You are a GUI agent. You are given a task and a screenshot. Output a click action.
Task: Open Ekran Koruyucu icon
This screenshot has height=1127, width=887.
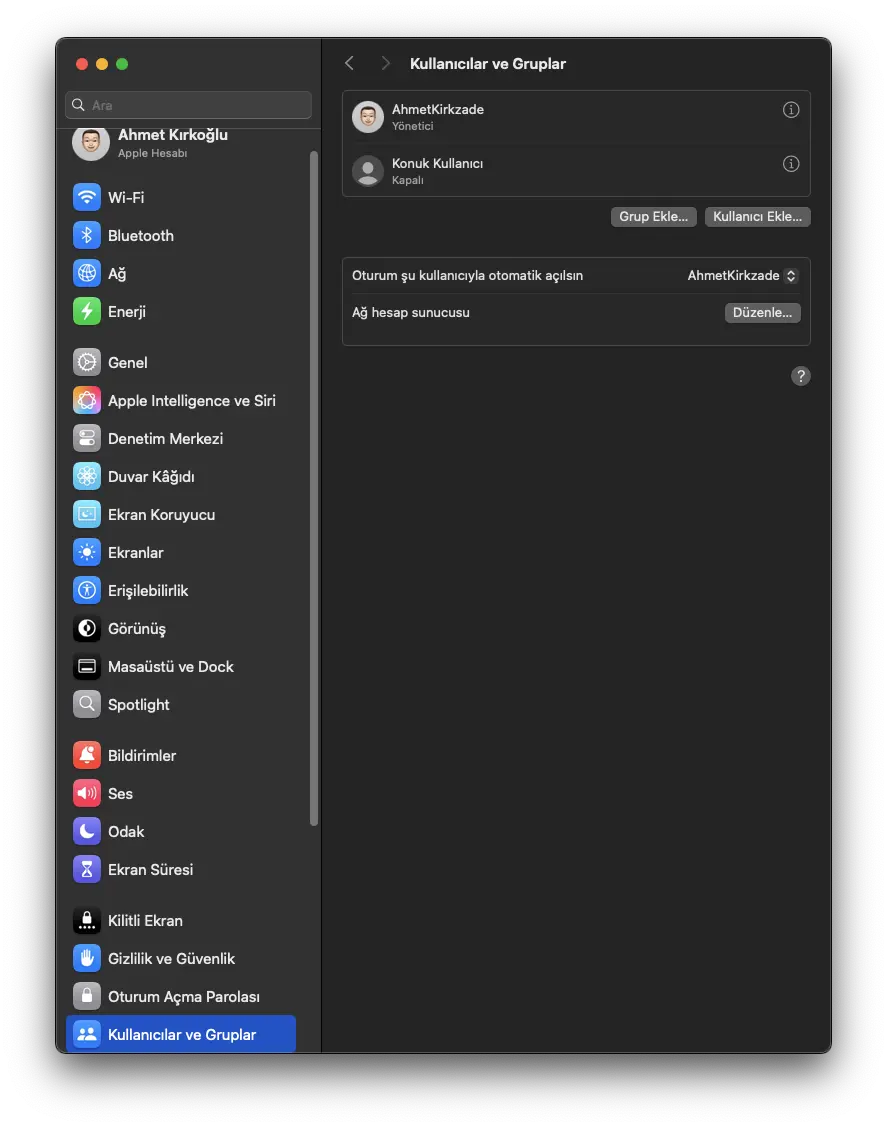click(87, 515)
